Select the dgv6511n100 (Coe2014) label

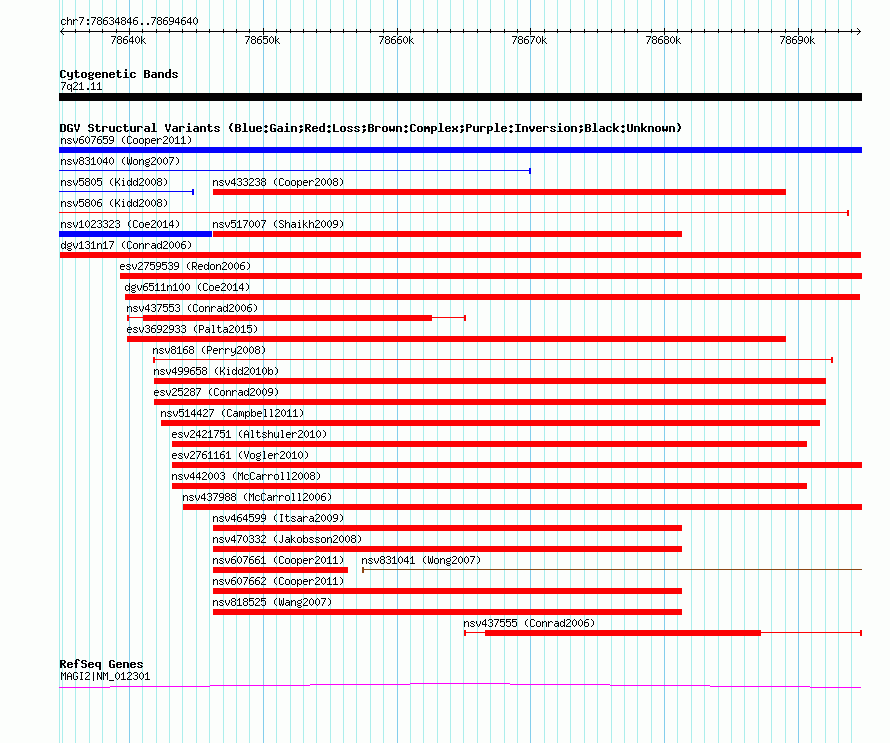187,287
